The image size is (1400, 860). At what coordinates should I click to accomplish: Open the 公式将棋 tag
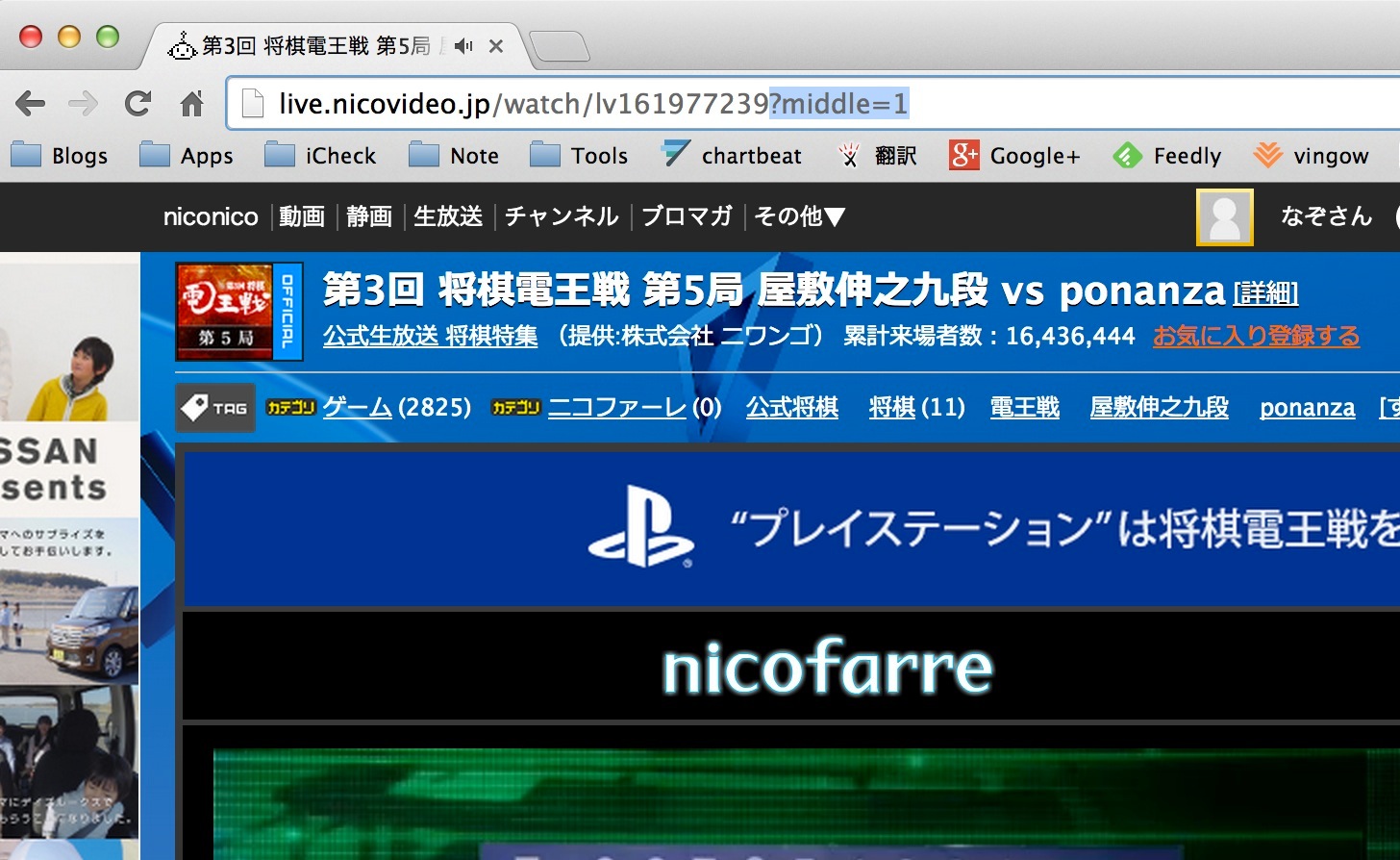click(x=792, y=408)
